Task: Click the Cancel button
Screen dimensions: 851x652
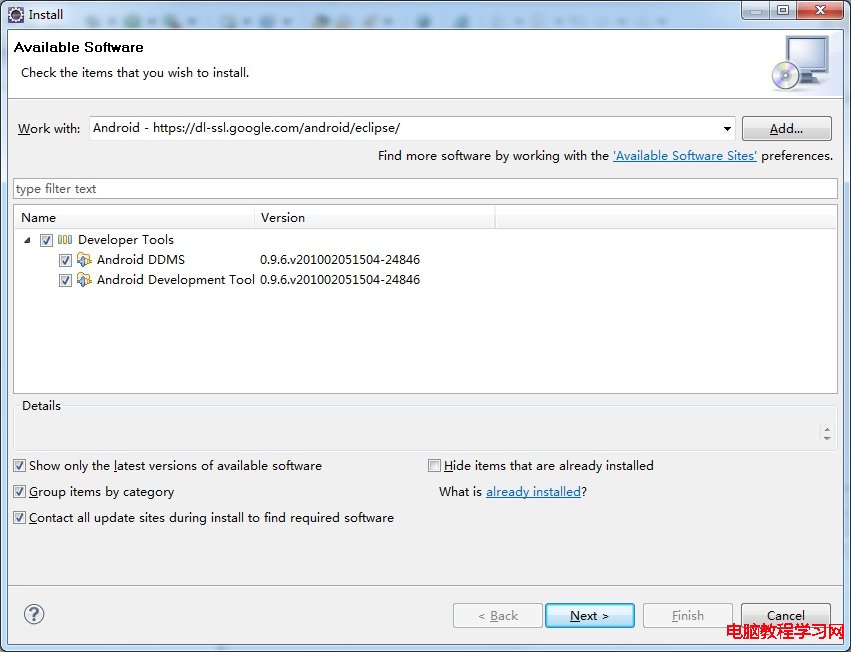Action: click(786, 616)
